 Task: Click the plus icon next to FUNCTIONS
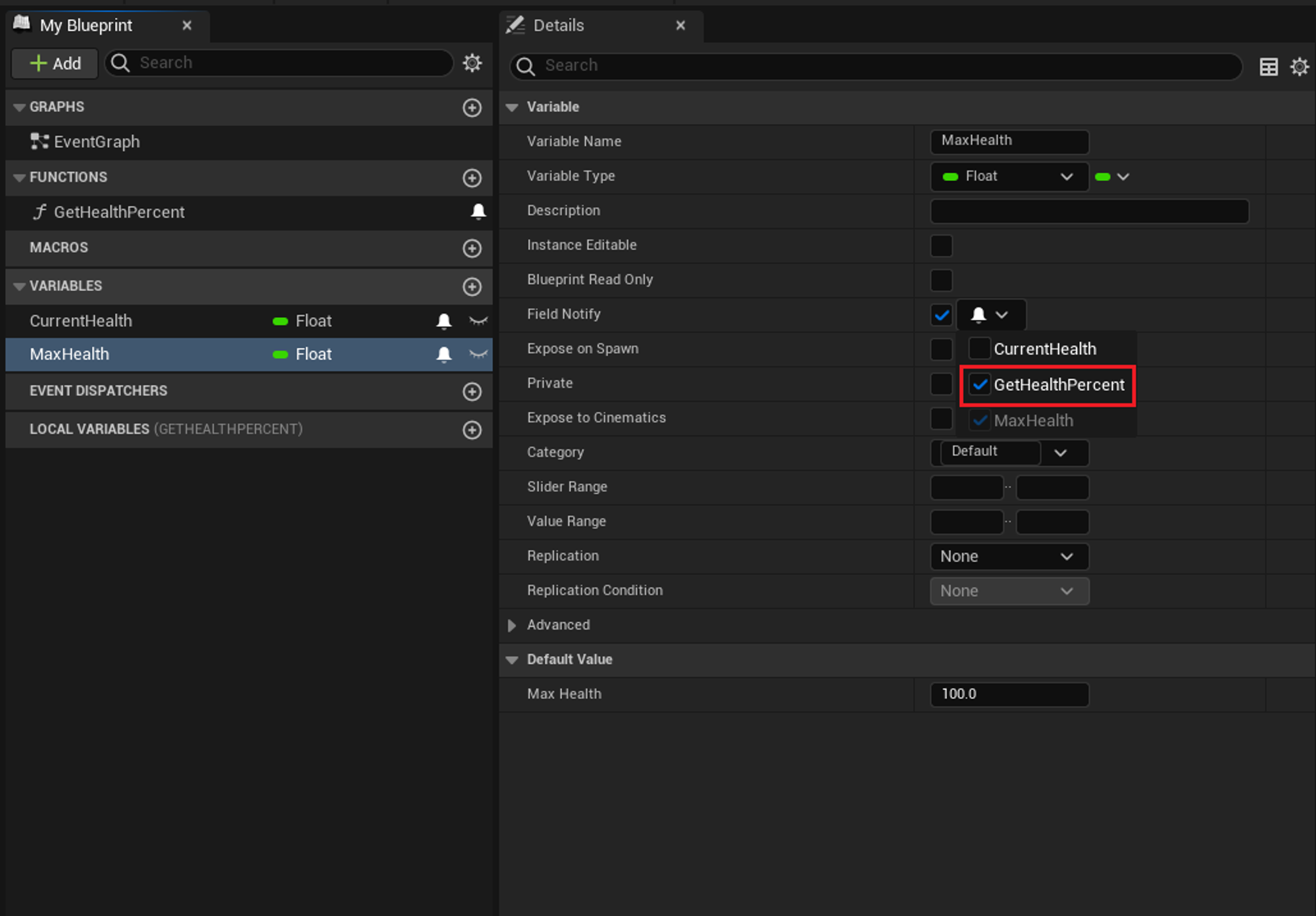472,178
